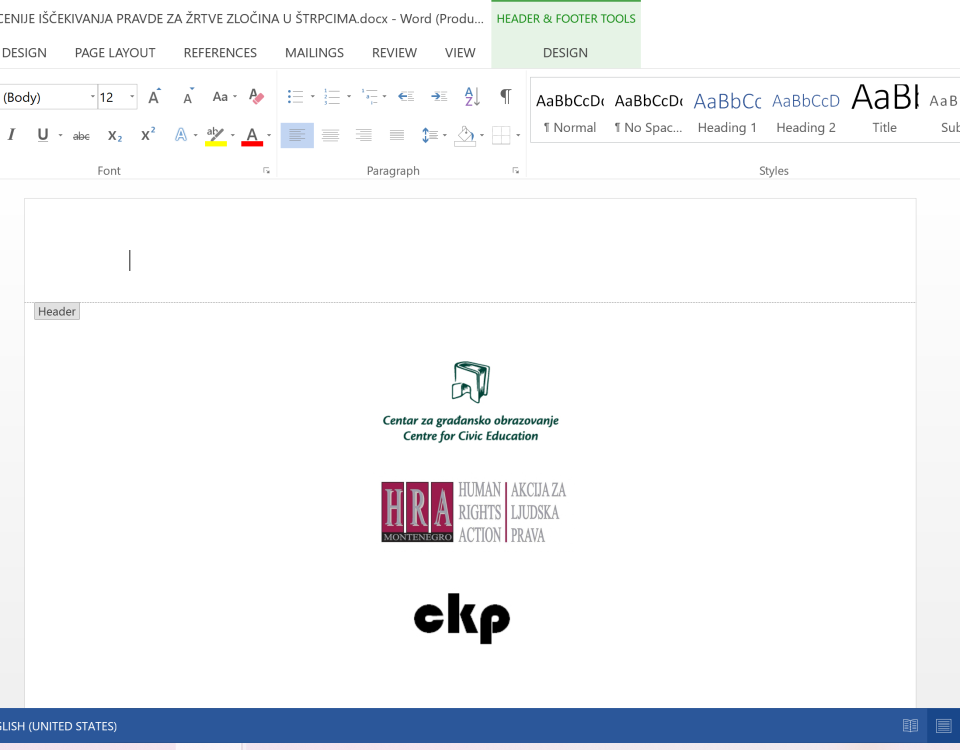Open the Review tab
This screenshot has height=750, width=960.
coord(394,53)
